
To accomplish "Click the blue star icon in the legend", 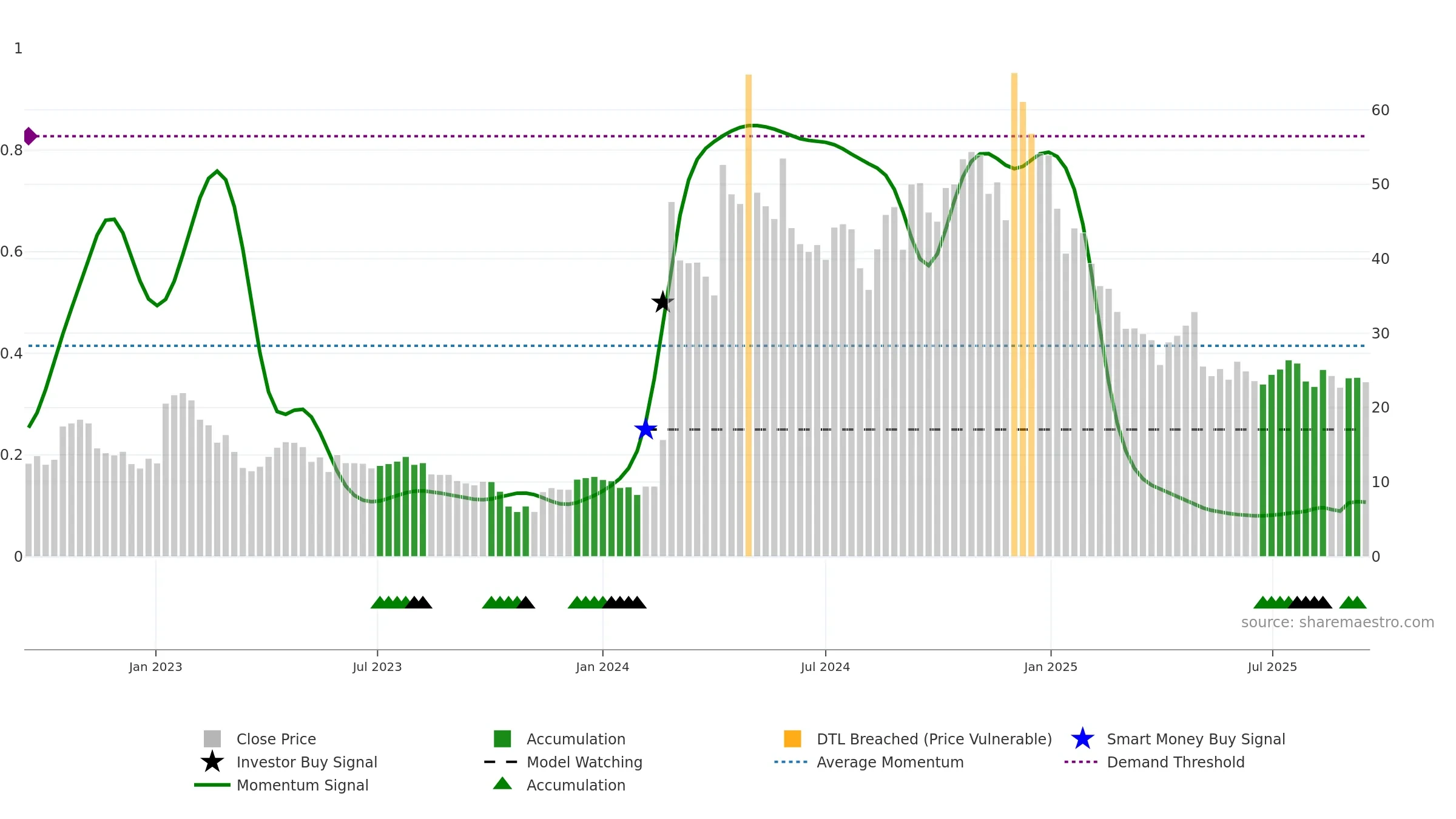I will [x=1082, y=739].
